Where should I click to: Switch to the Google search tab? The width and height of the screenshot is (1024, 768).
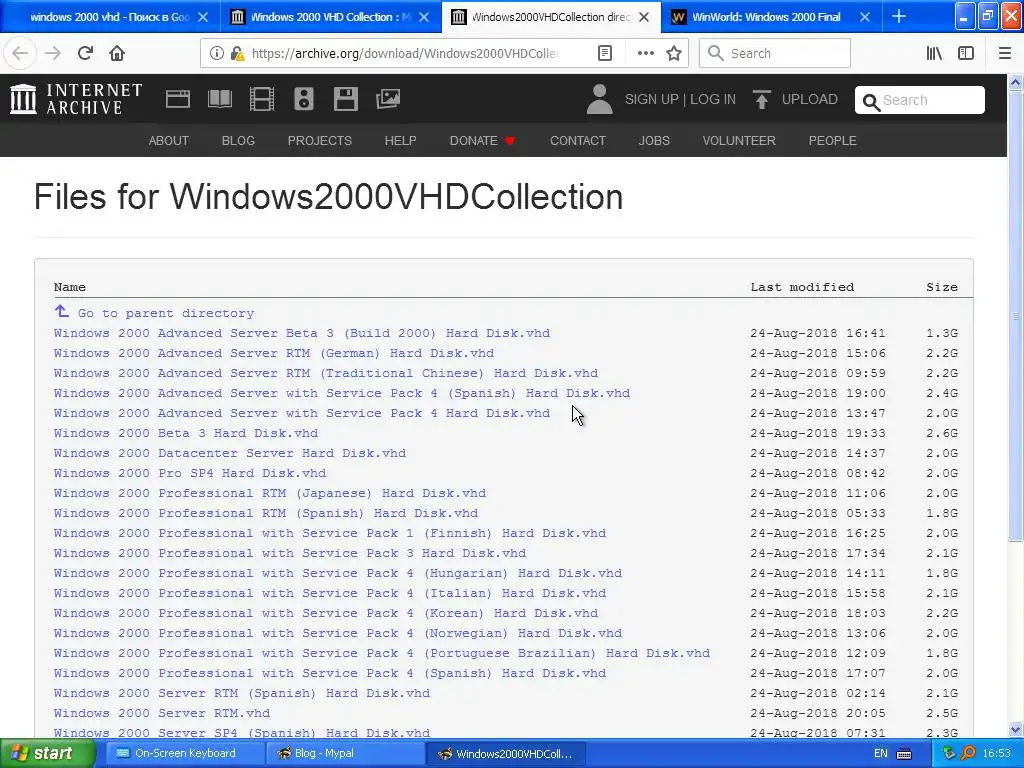(110, 17)
